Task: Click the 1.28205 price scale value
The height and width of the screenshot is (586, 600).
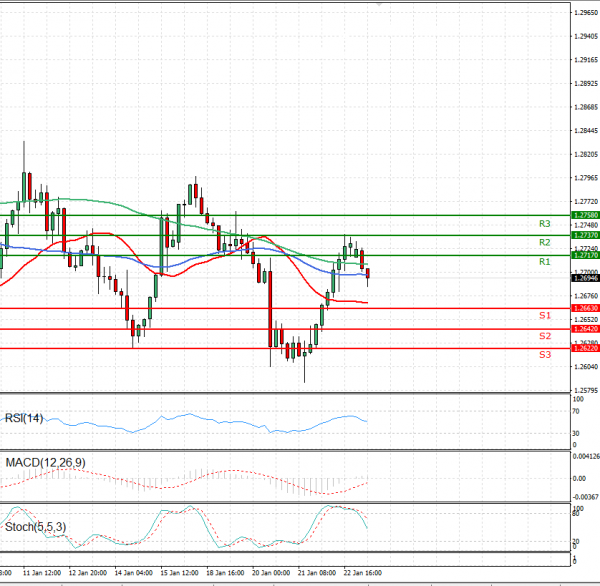Action: point(586,154)
